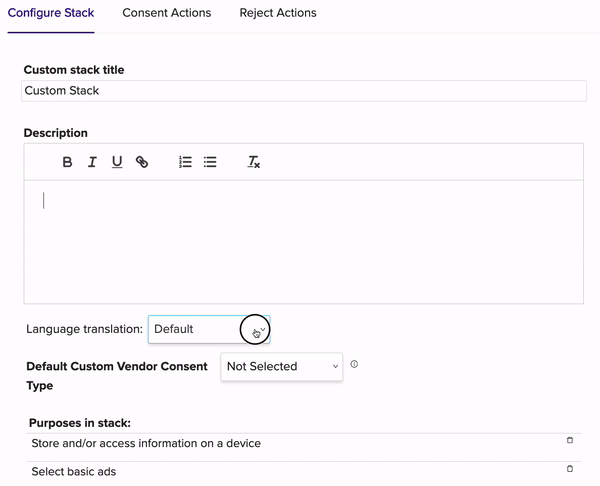Screen dimensions: 600x486
Task: Click the 'Custom stack title' label
Action: pyautogui.click(x=74, y=70)
